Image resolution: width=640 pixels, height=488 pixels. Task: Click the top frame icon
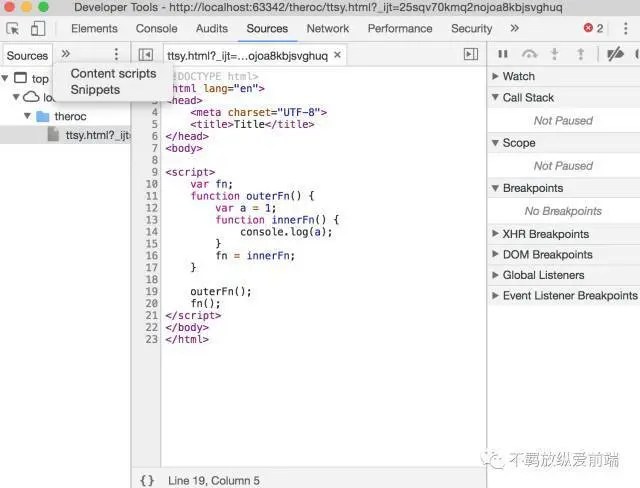click(x=20, y=78)
